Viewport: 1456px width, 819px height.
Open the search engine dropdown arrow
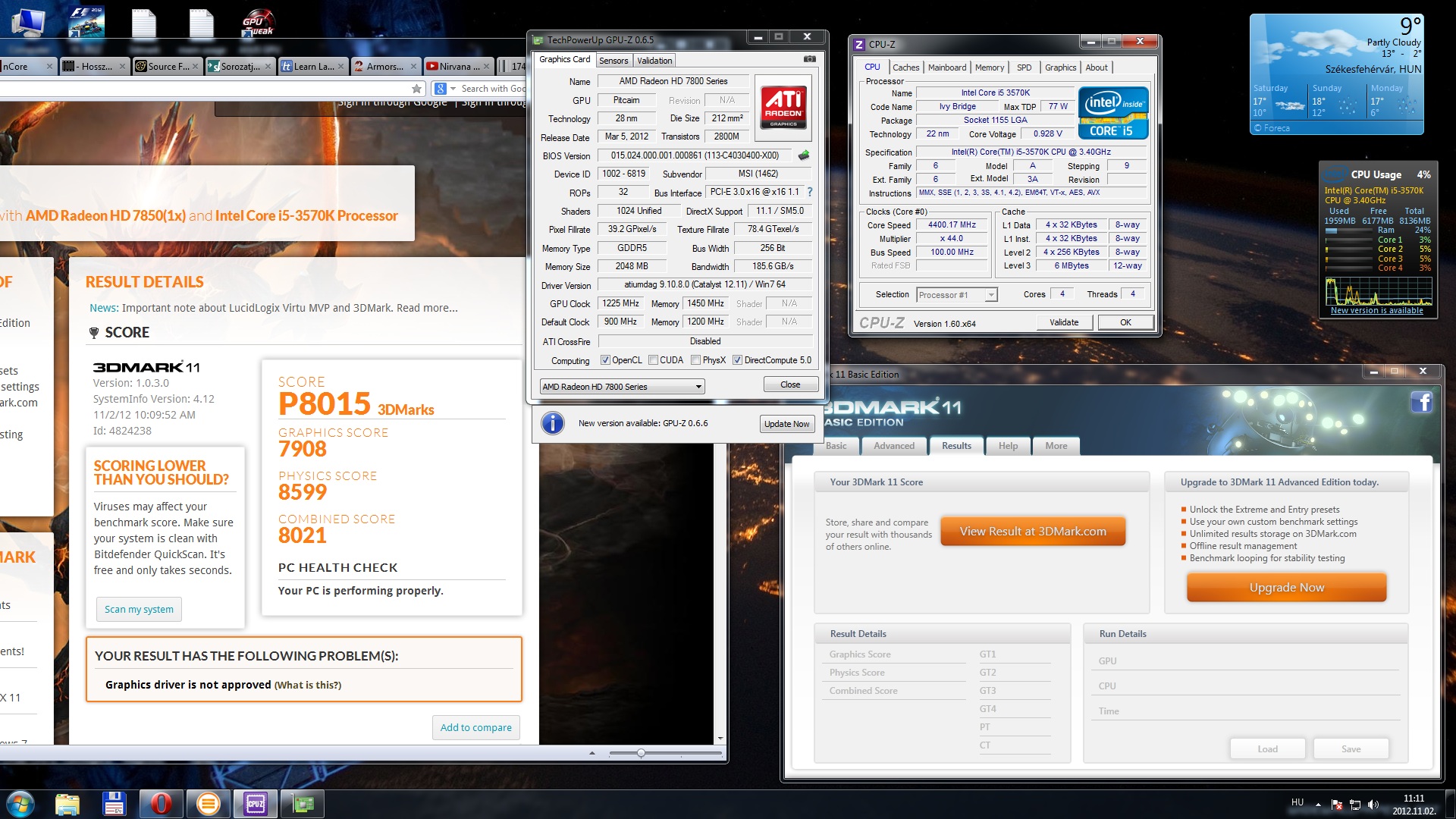tap(453, 89)
